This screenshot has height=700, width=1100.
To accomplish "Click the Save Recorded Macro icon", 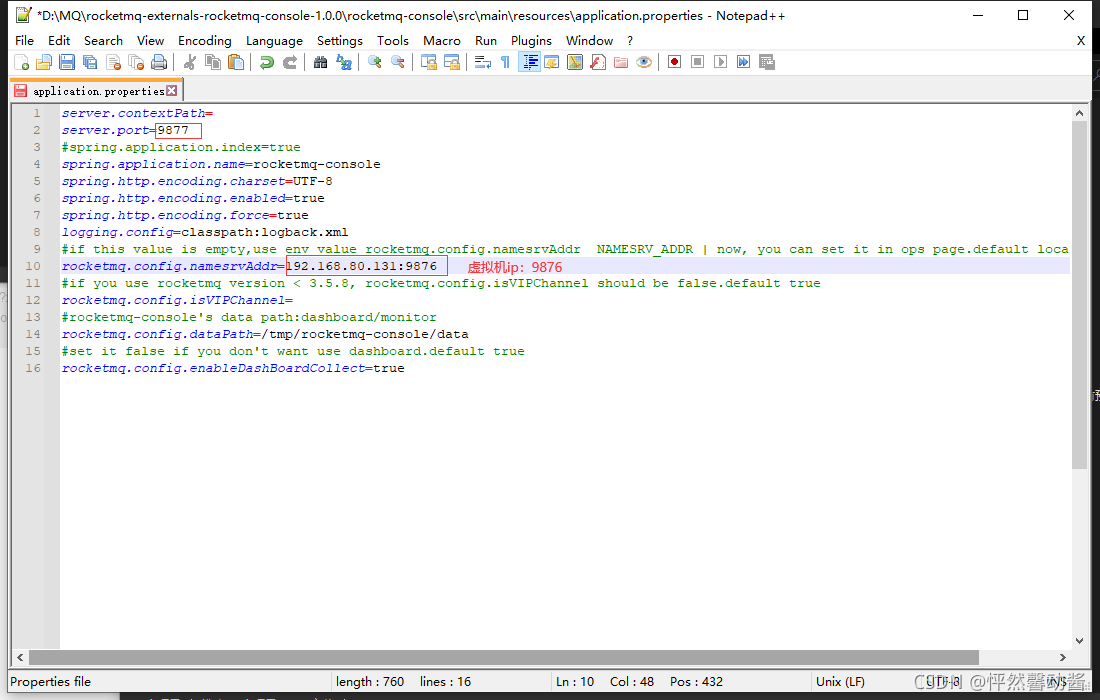I will tap(767, 62).
